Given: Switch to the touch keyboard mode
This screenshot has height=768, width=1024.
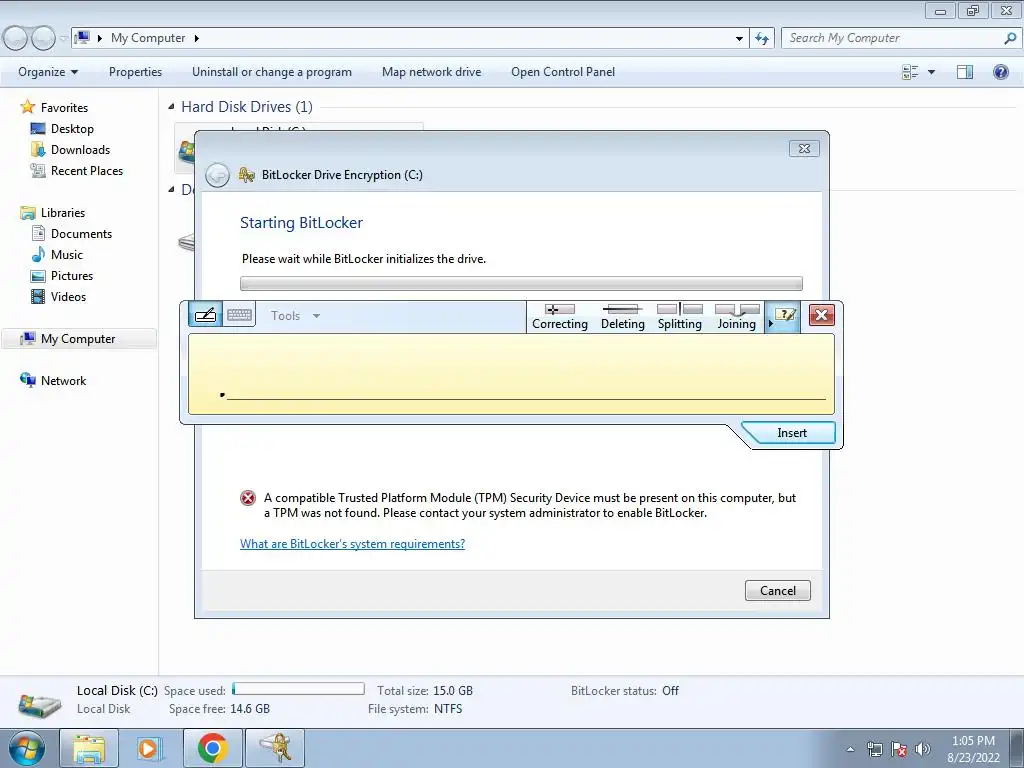Looking at the screenshot, I should pos(239,315).
